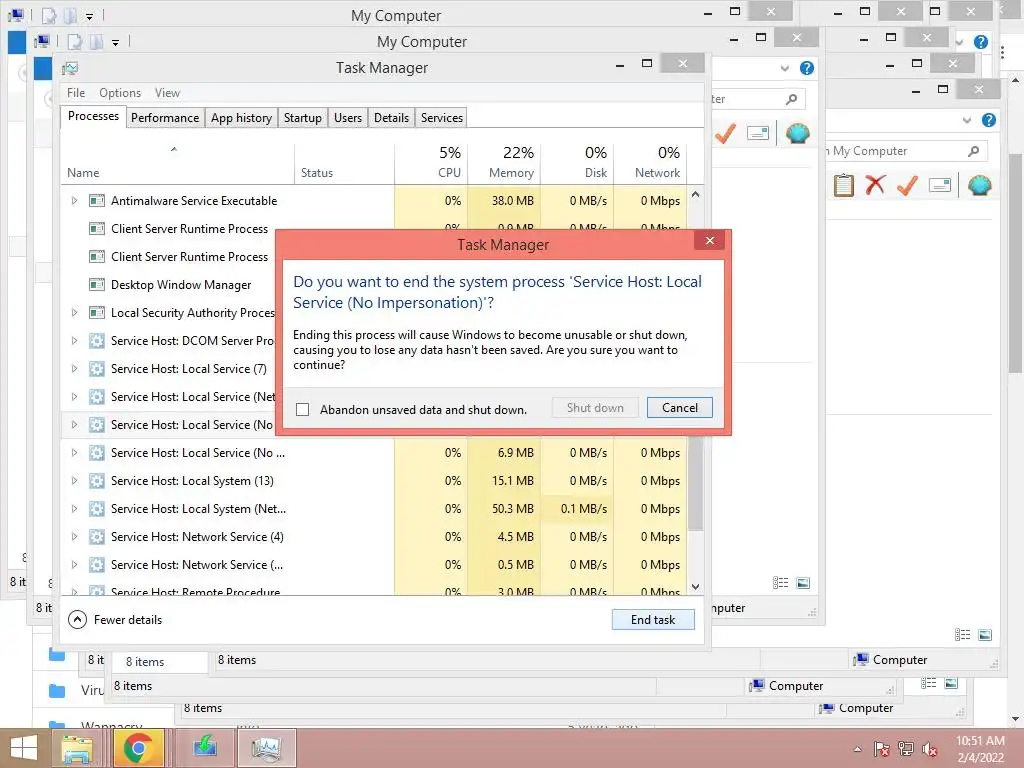Click the shell icon below the 'ter' search field
The width and height of the screenshot is (1024, 768).
(x=797, y=133)
